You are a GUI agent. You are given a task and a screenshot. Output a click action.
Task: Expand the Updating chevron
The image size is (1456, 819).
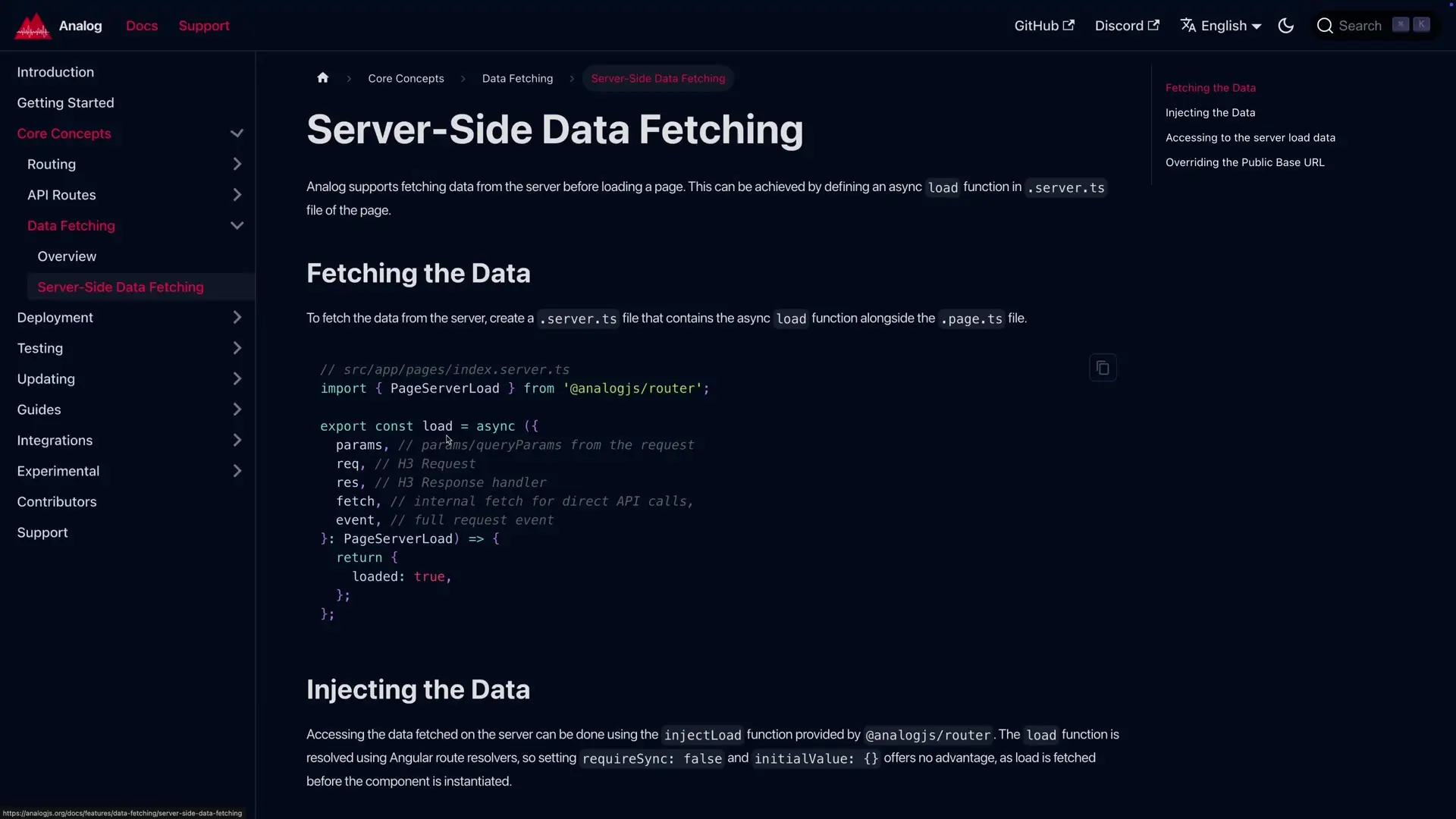click(237, 379)
